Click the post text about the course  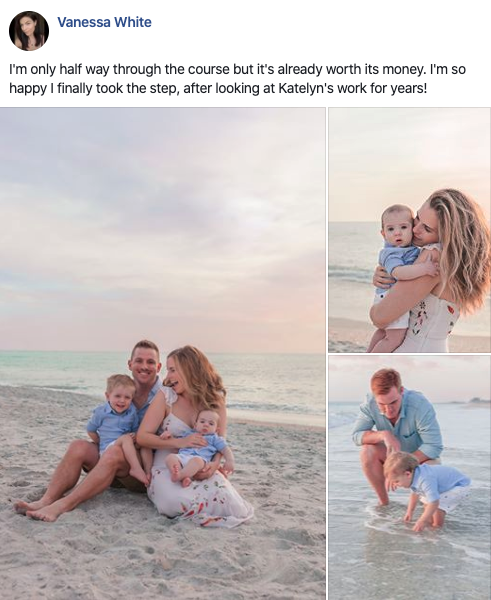tap(237, 79)
